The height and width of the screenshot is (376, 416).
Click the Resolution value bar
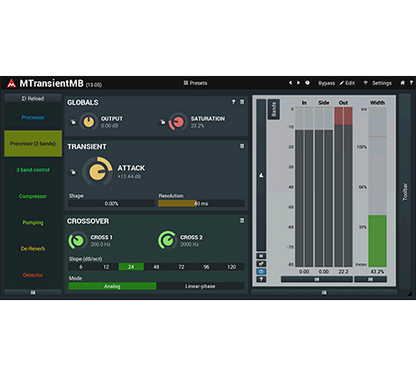coord(201,203)
